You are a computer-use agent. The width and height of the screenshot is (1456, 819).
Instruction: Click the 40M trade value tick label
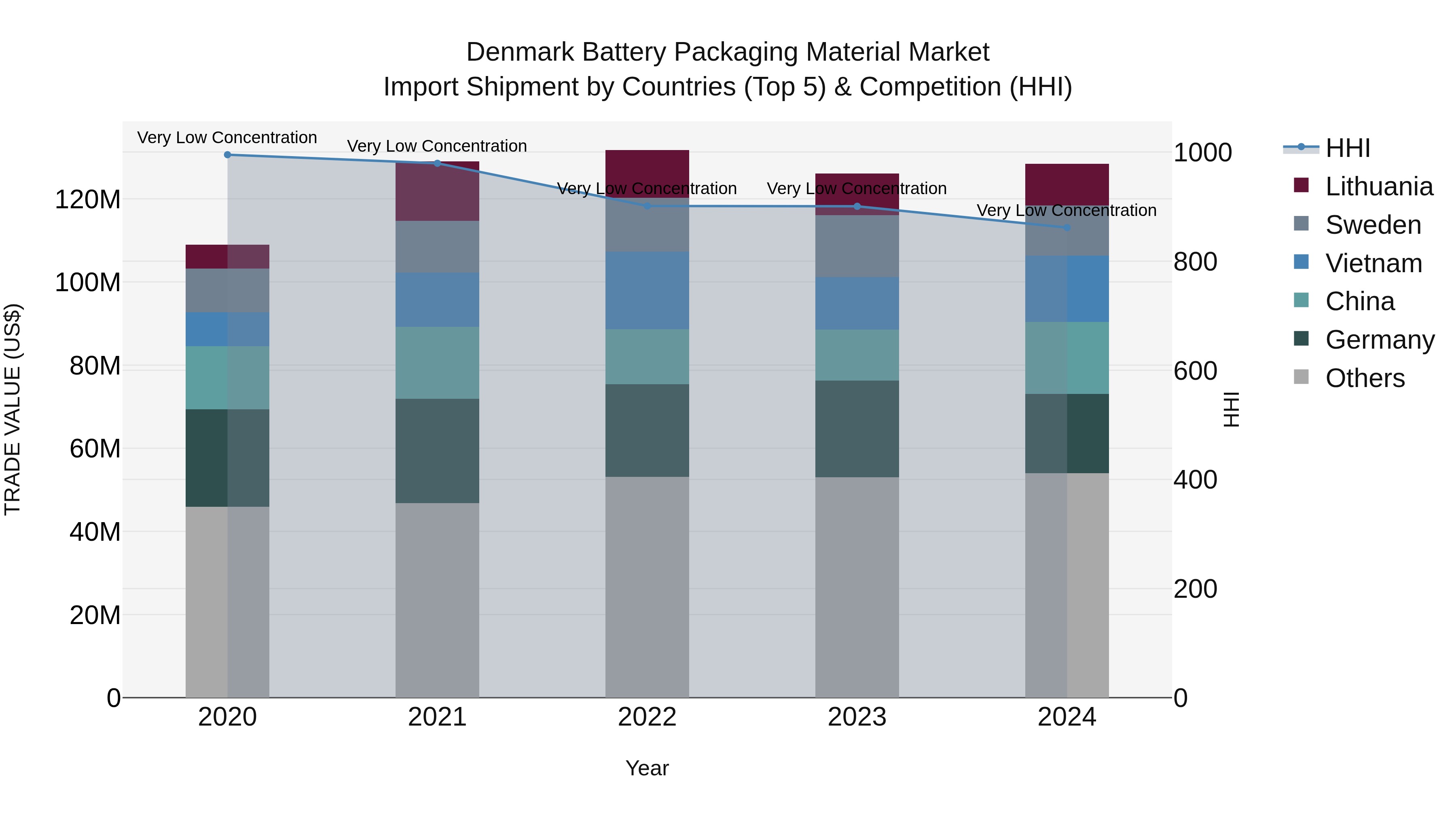pos(95,532)
